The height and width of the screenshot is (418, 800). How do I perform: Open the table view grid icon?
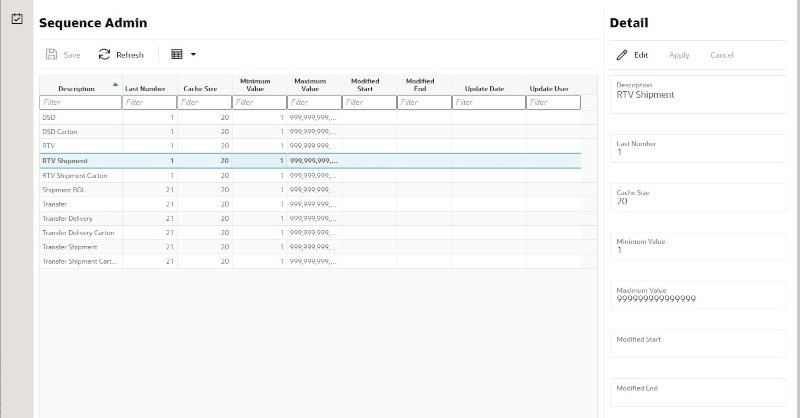pos(177,54)
